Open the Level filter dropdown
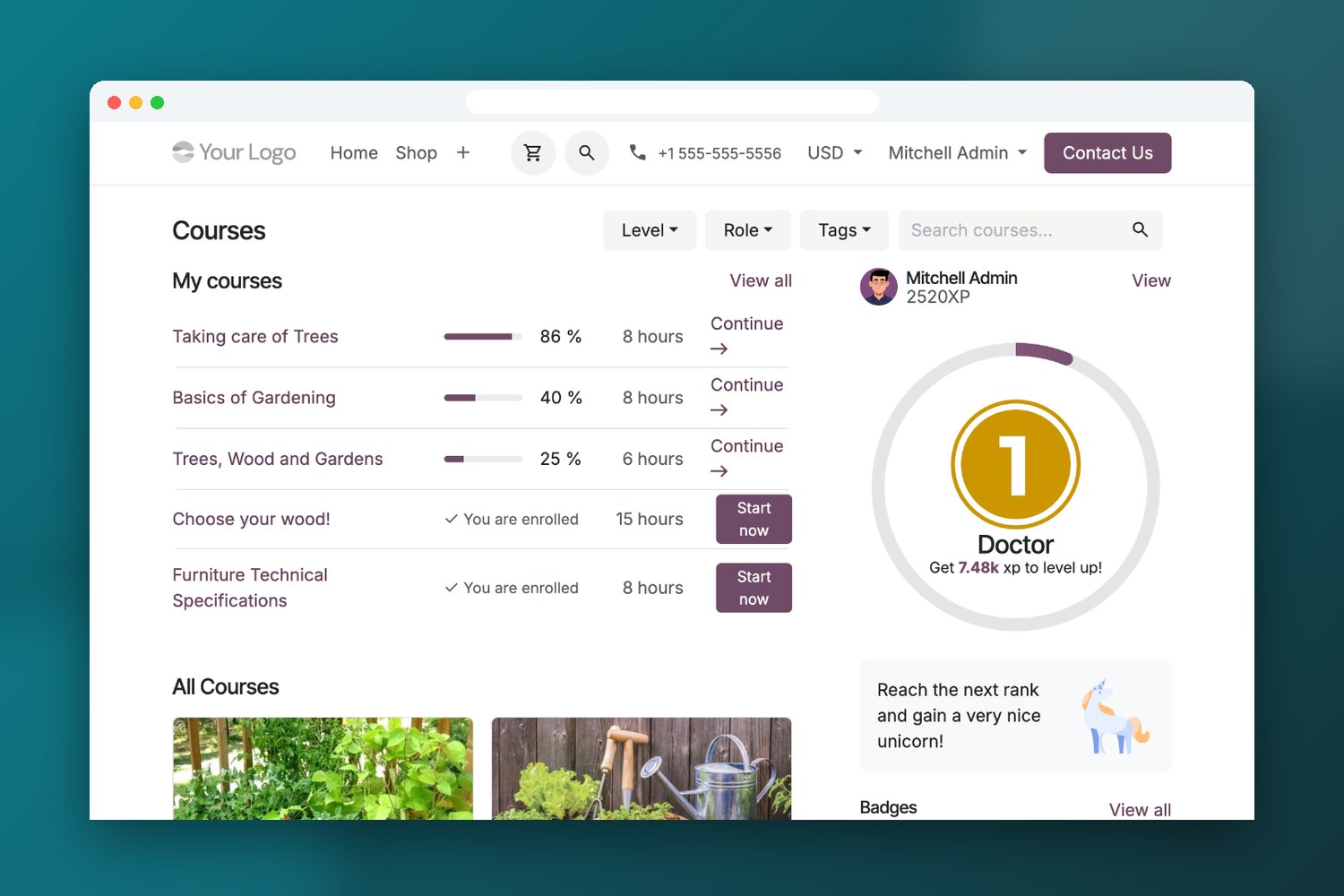 click(650, 230)
